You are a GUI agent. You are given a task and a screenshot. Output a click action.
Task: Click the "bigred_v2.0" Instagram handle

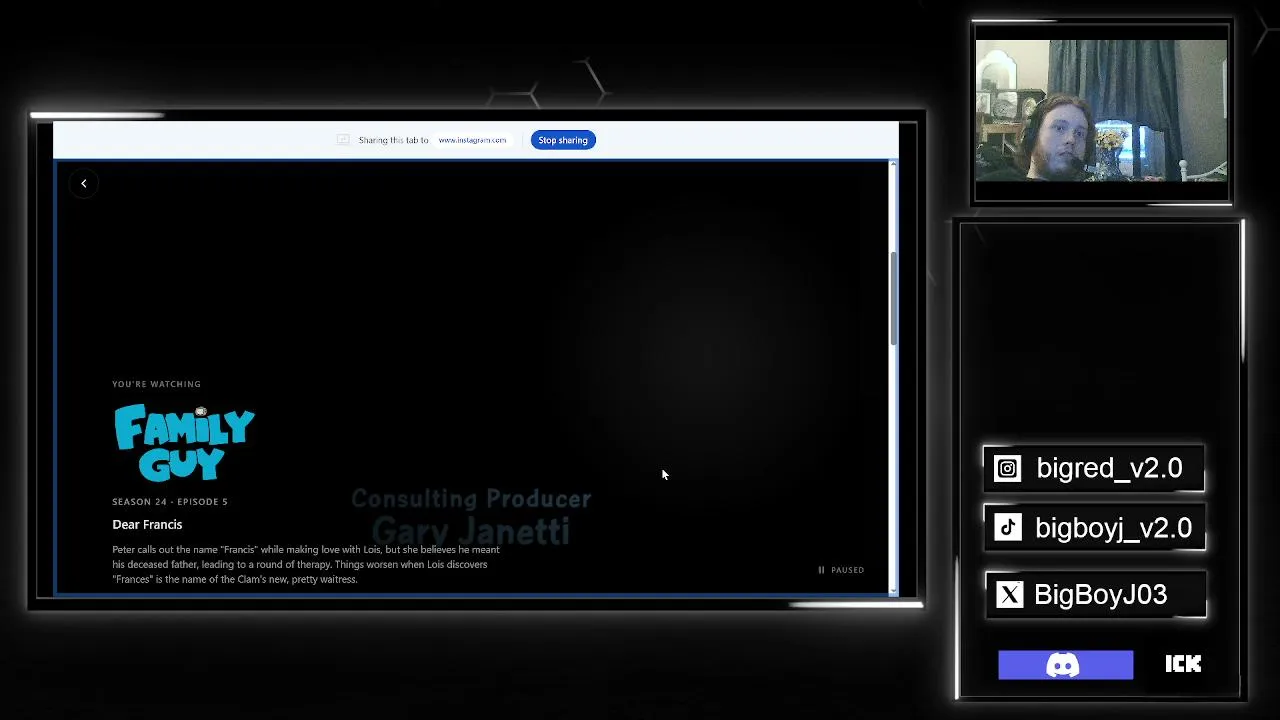pyautogui.click(x=1109, y=468)
